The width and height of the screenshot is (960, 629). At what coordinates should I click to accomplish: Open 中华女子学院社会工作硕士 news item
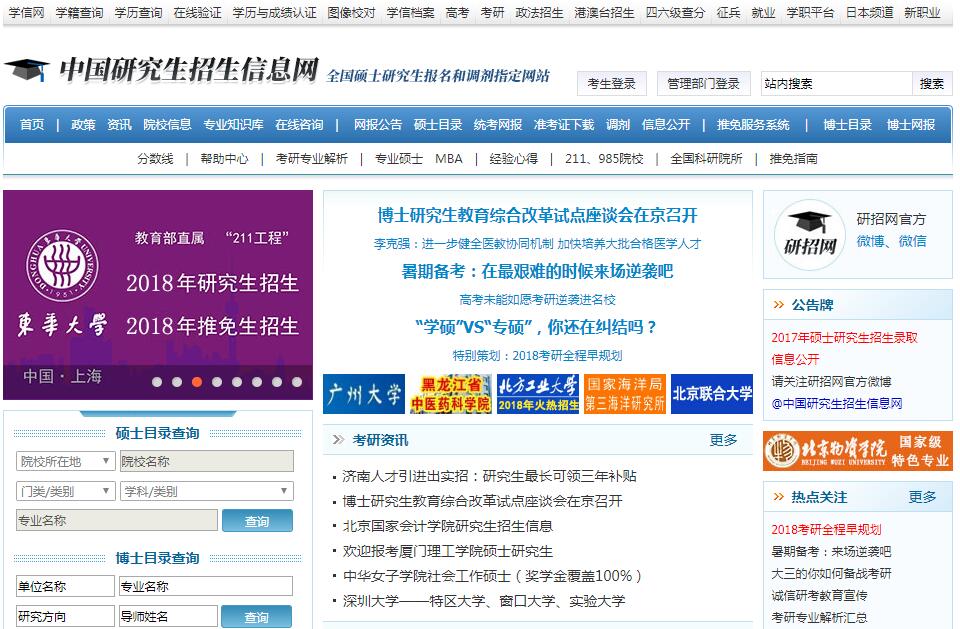tap(492, 576)
